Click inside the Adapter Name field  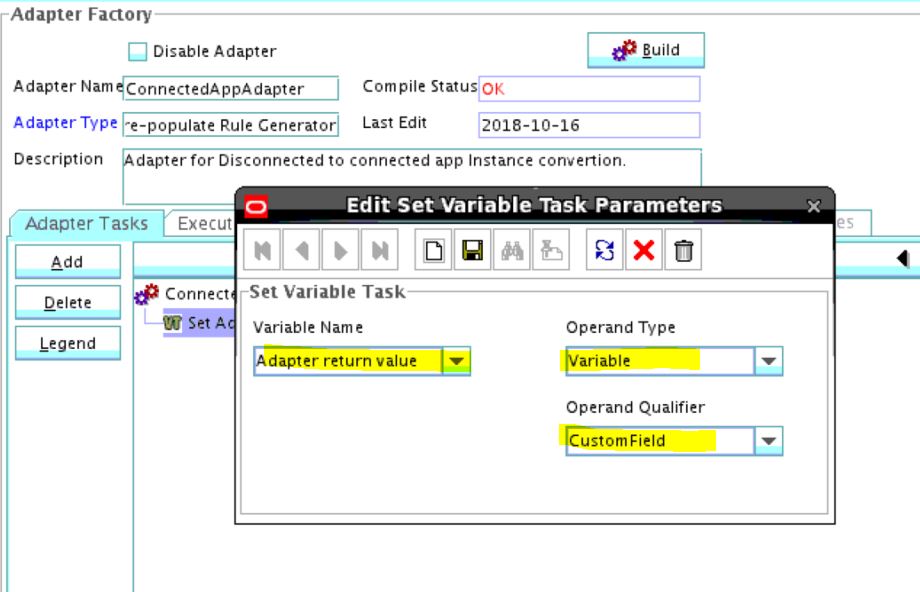[217, 89]
